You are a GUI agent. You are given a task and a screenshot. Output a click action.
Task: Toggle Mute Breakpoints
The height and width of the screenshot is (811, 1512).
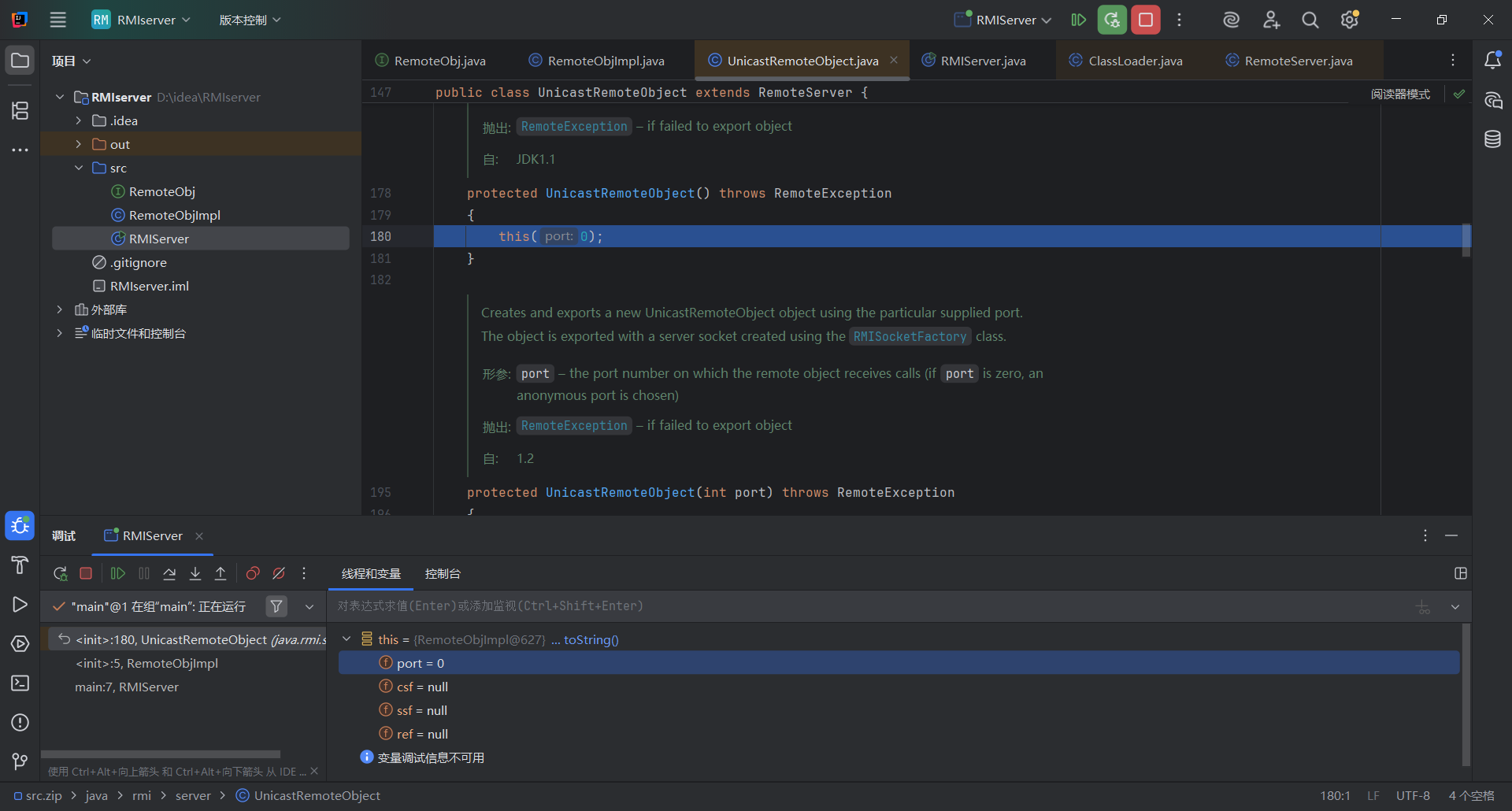pos(279,573)
